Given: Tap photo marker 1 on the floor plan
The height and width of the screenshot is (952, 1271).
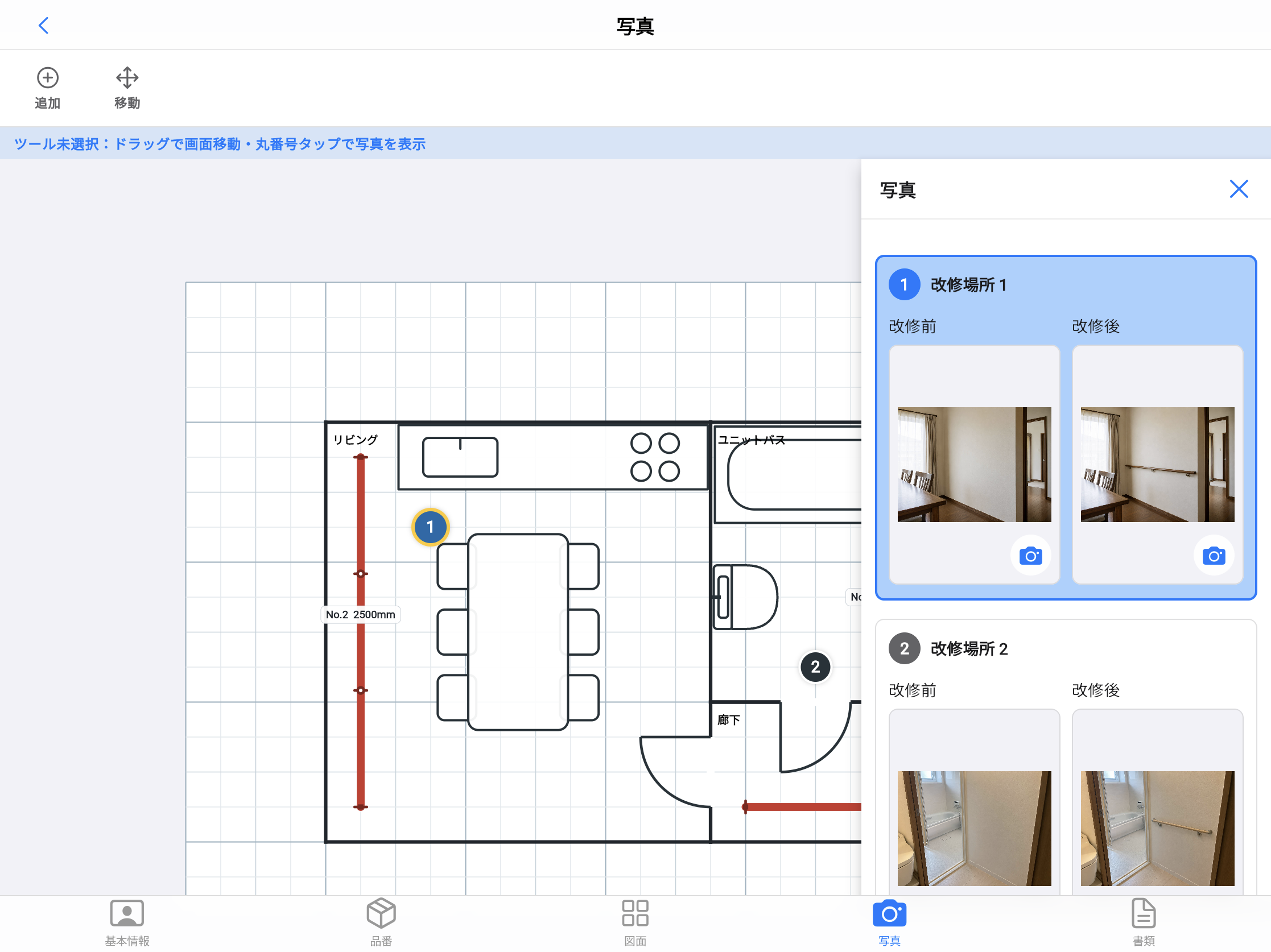Looking at the screenshot, I should [x=430, y=527].
